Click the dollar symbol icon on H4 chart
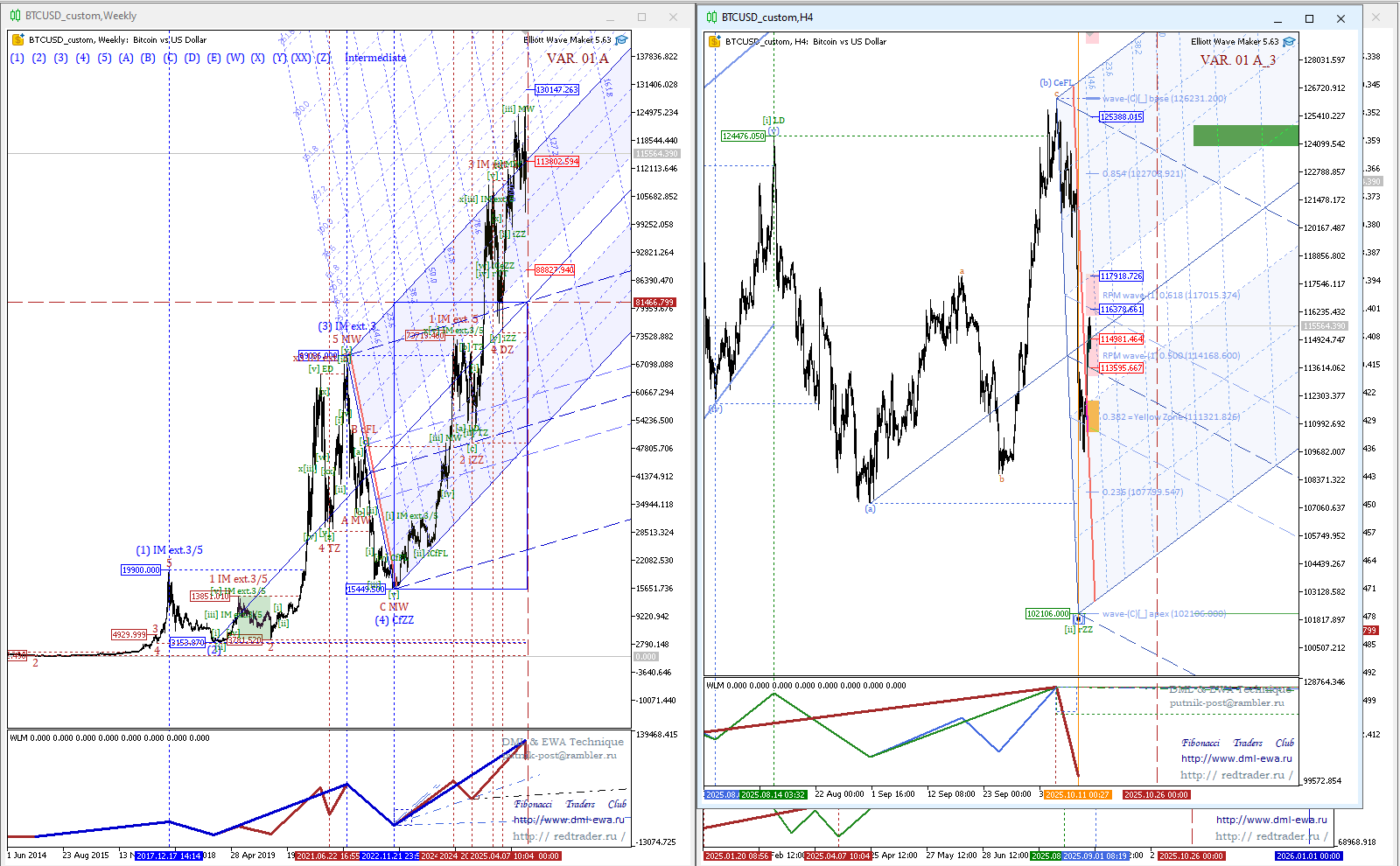Viewport: 1400px width, 866px height. [x=715, y=42]
